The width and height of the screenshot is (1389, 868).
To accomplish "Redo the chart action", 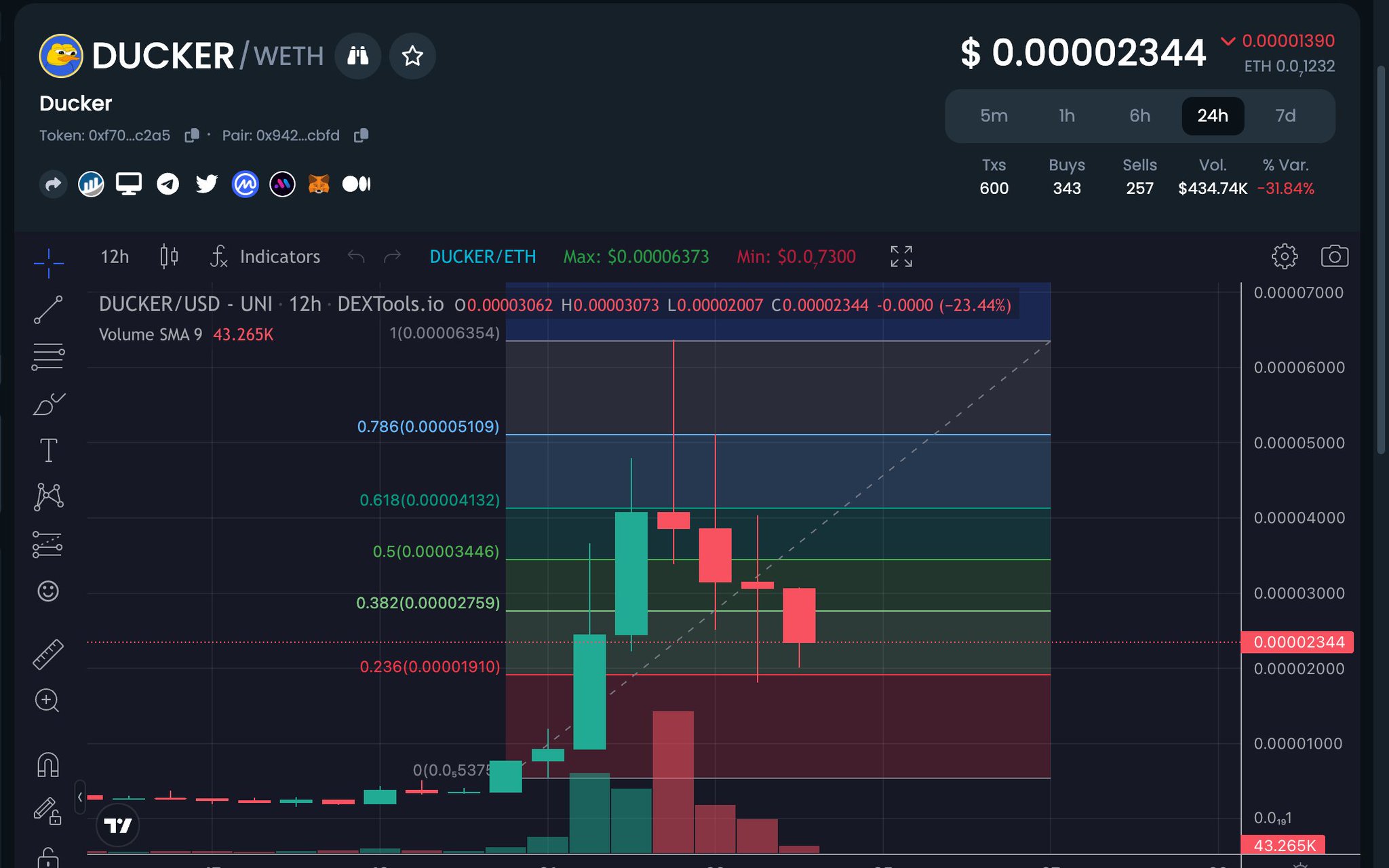I will (393, 256).
